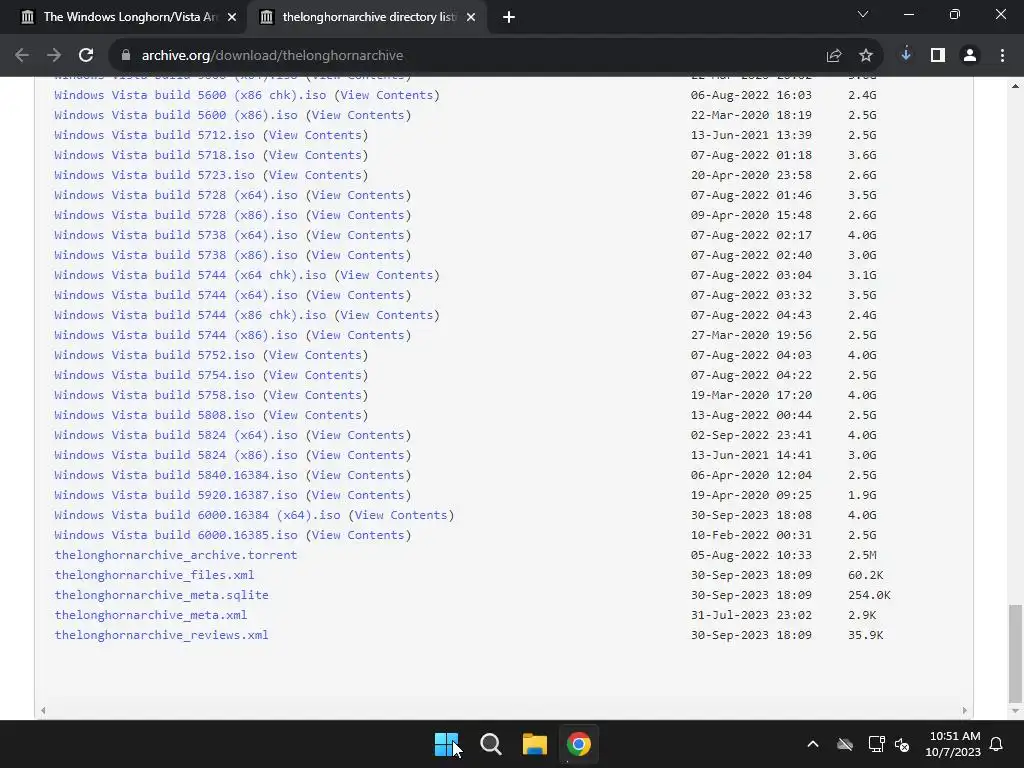Open Windows Vista build 5738 (x86).iso
1024x768 pixels.
[176, 255]
